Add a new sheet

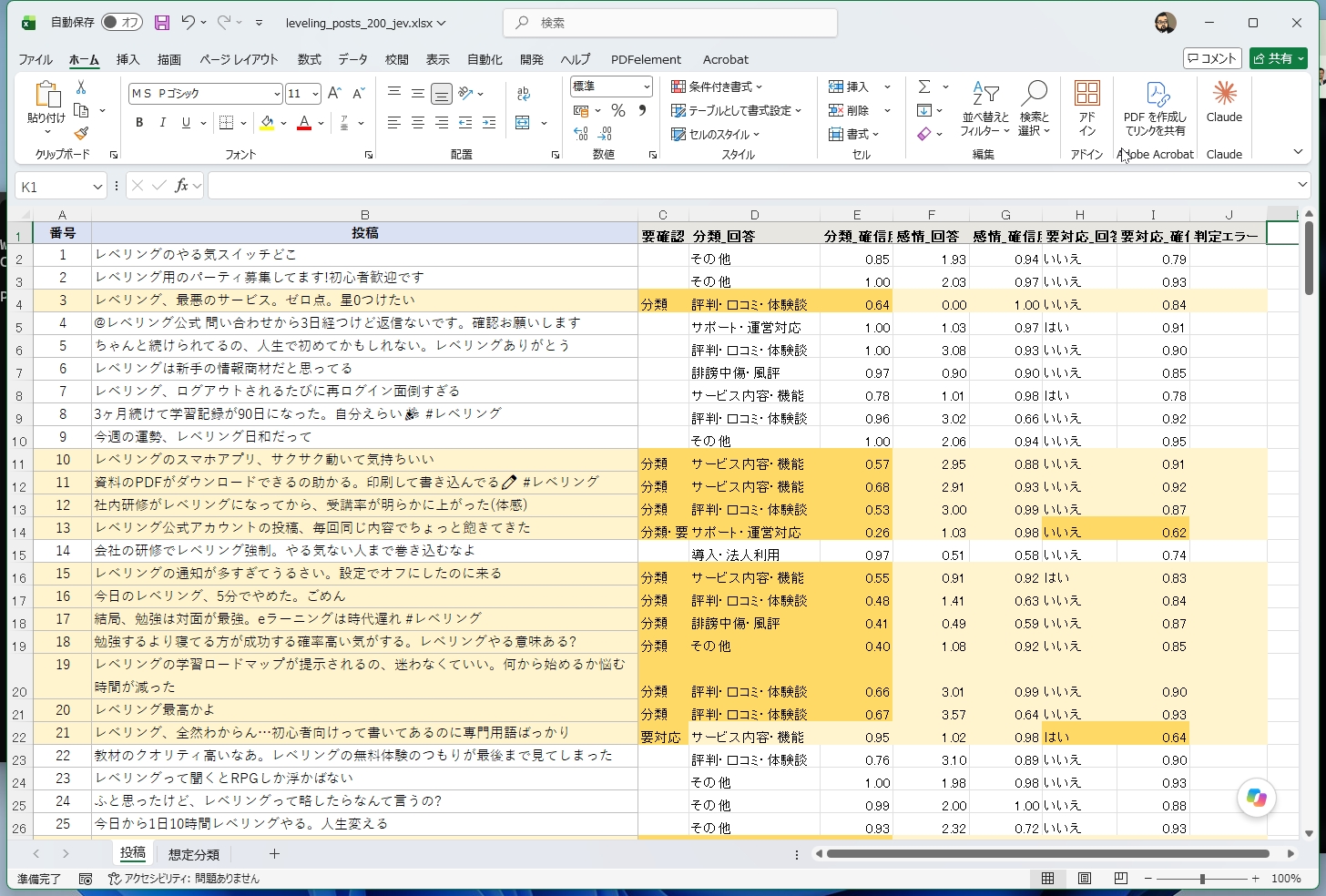coord(274,853)
